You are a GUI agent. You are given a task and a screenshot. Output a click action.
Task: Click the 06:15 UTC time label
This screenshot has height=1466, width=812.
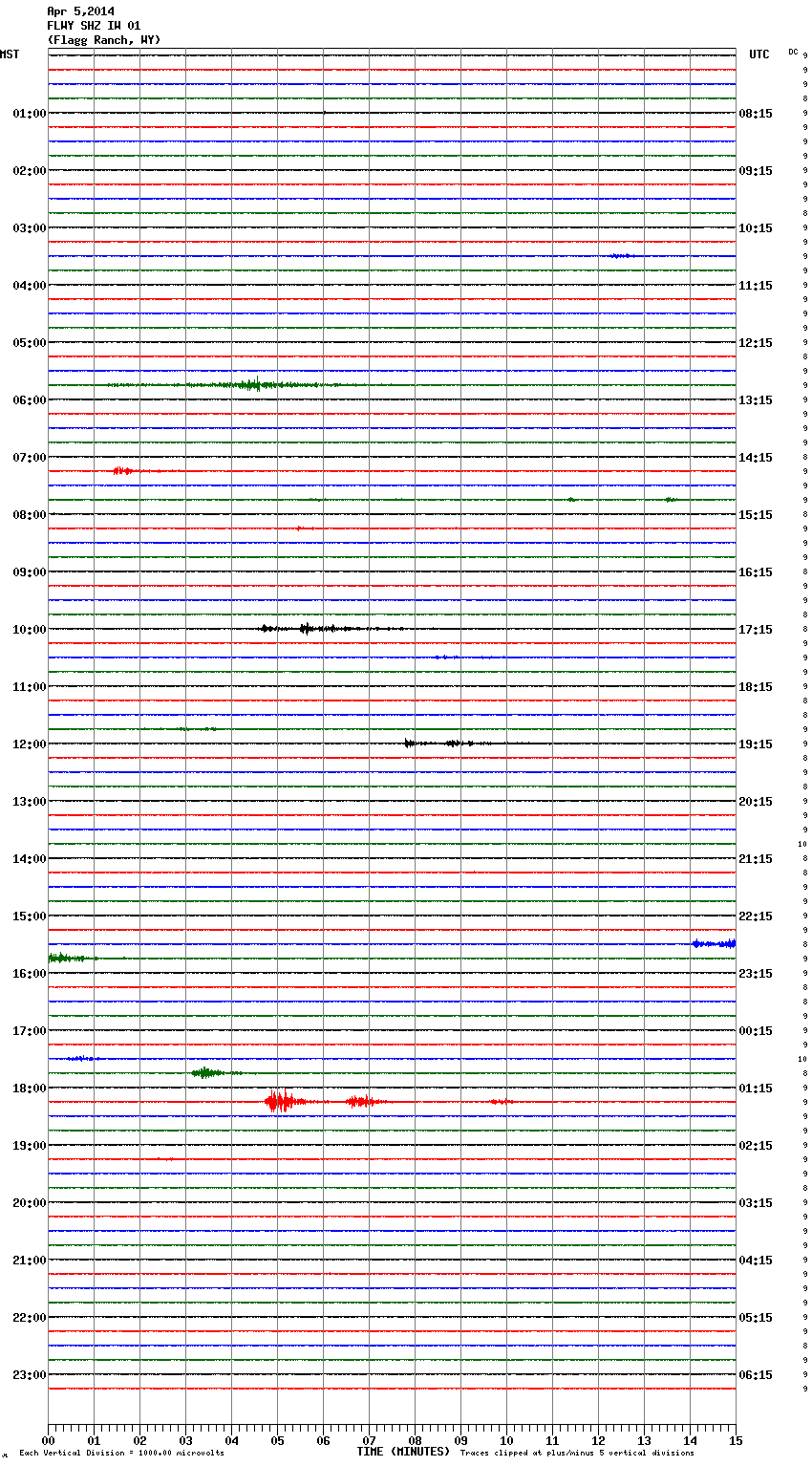pos(756,1375)
